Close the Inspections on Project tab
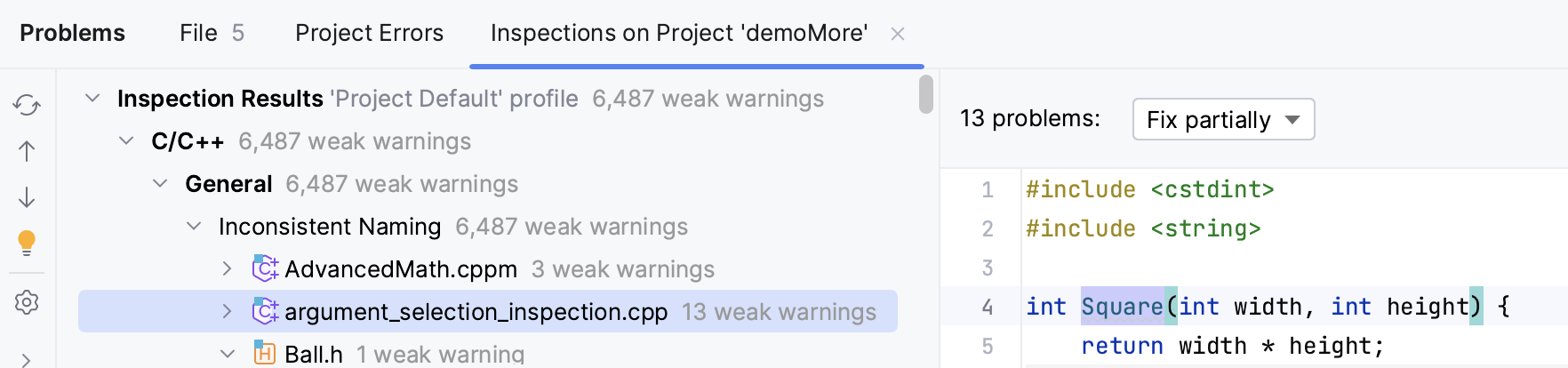This screenshot has width=1568, height=368. [x=898, y=34]
